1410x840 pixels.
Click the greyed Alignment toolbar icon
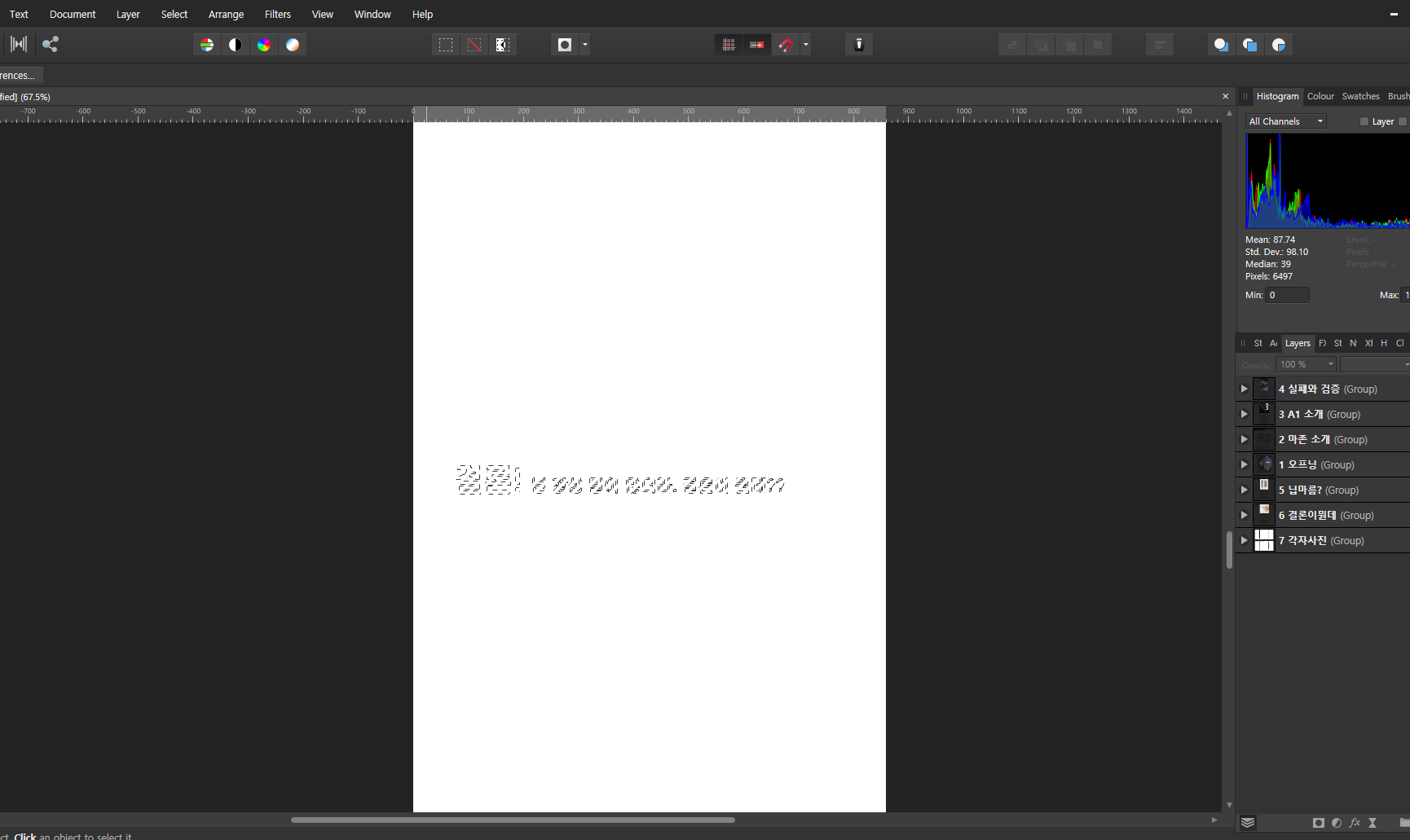(1159, 45)
